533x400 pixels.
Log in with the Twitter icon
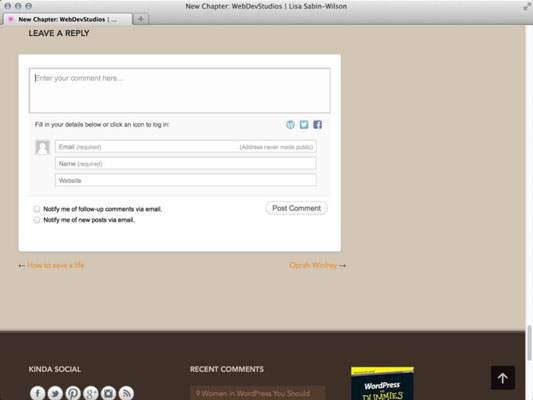click(x=304, y=125)
